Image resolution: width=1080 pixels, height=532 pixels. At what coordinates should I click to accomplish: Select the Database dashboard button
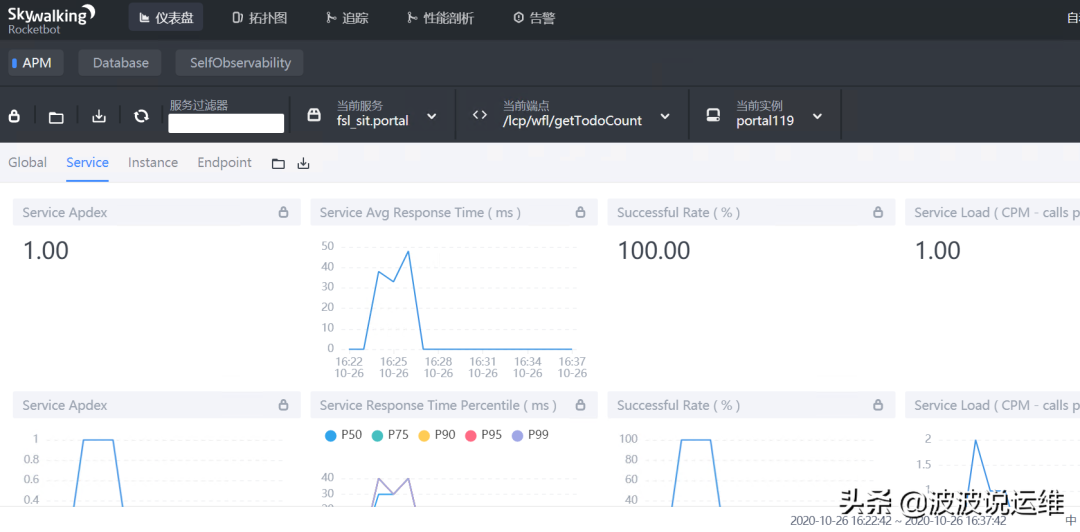pyautogui.click(x=121, y=63)
